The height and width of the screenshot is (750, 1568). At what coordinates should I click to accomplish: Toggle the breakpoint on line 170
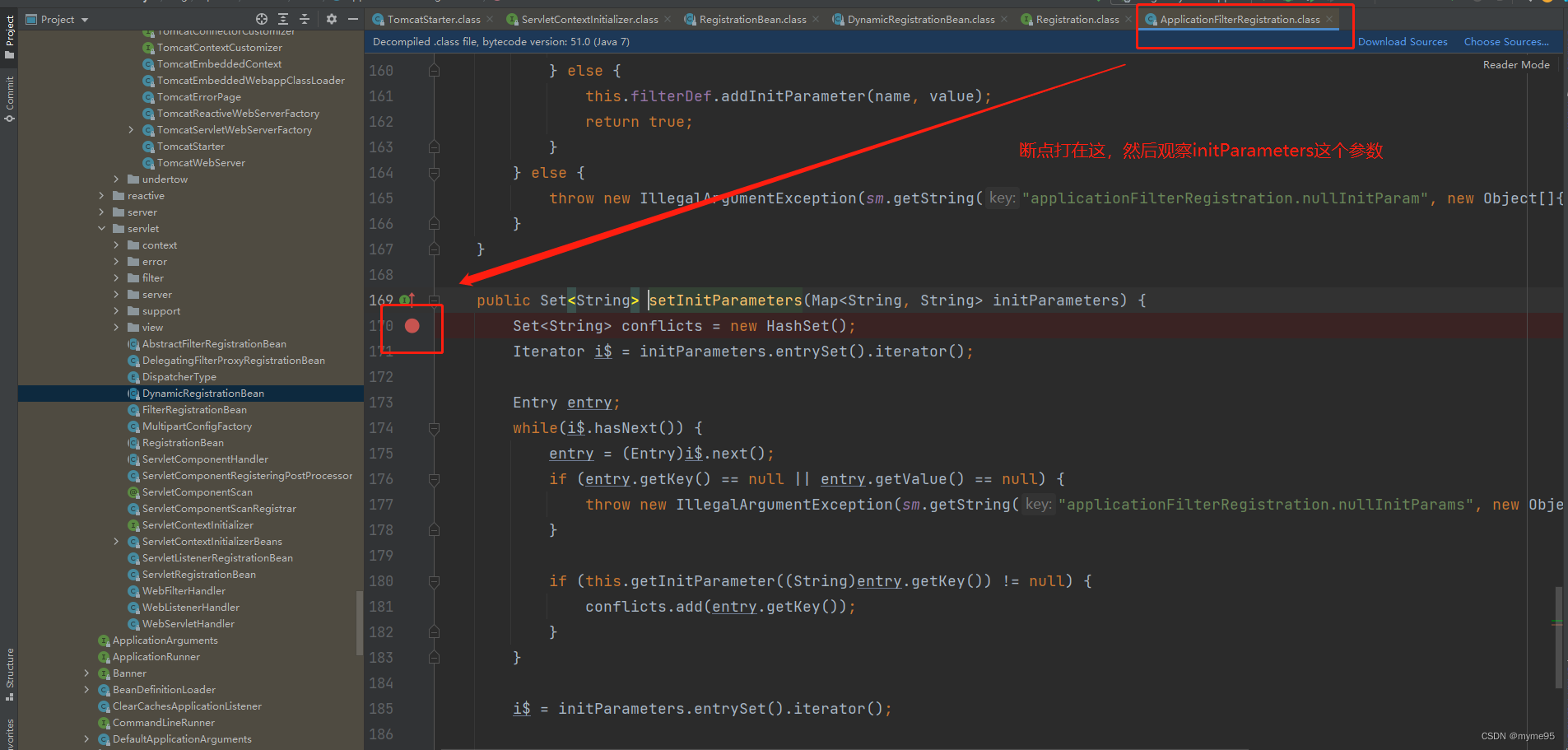coord(412,326)
